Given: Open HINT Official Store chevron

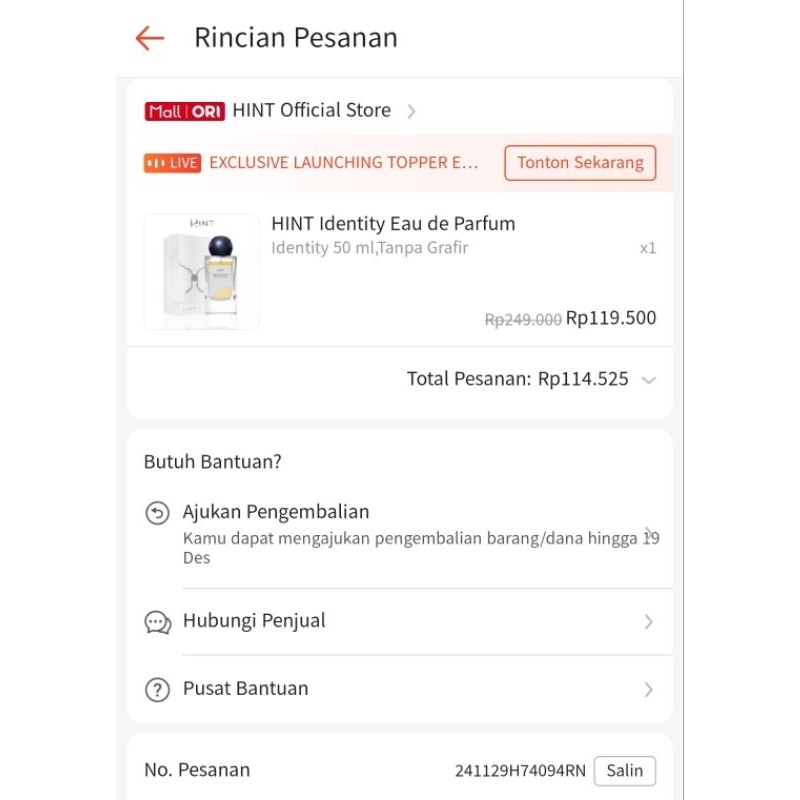Looking at the screenshot, I should pos(411,111).
